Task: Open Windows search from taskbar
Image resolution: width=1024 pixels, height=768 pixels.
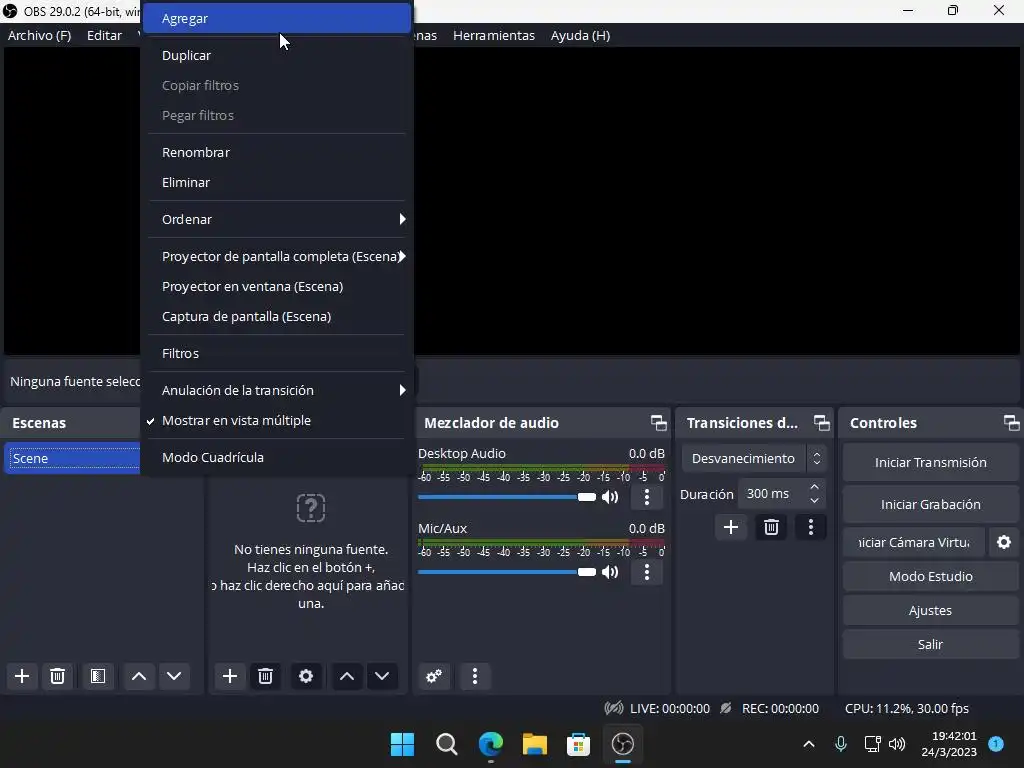Action: click(447, 744)
